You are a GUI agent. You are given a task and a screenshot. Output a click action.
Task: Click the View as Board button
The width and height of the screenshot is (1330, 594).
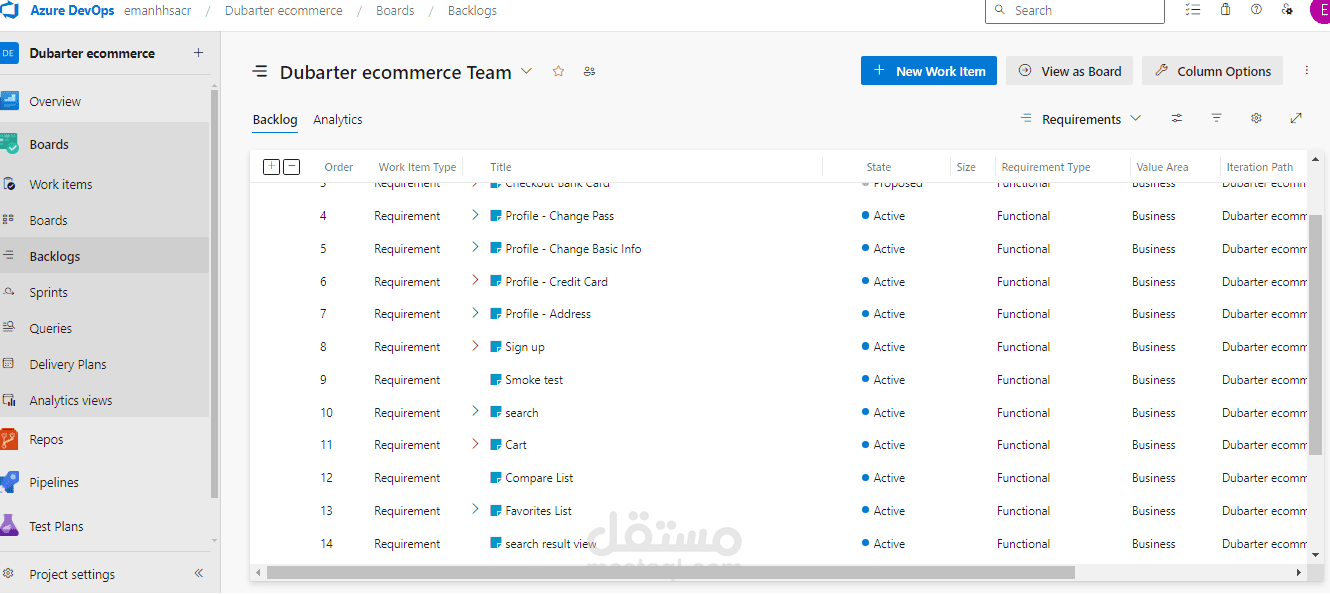pos(1069,71)
